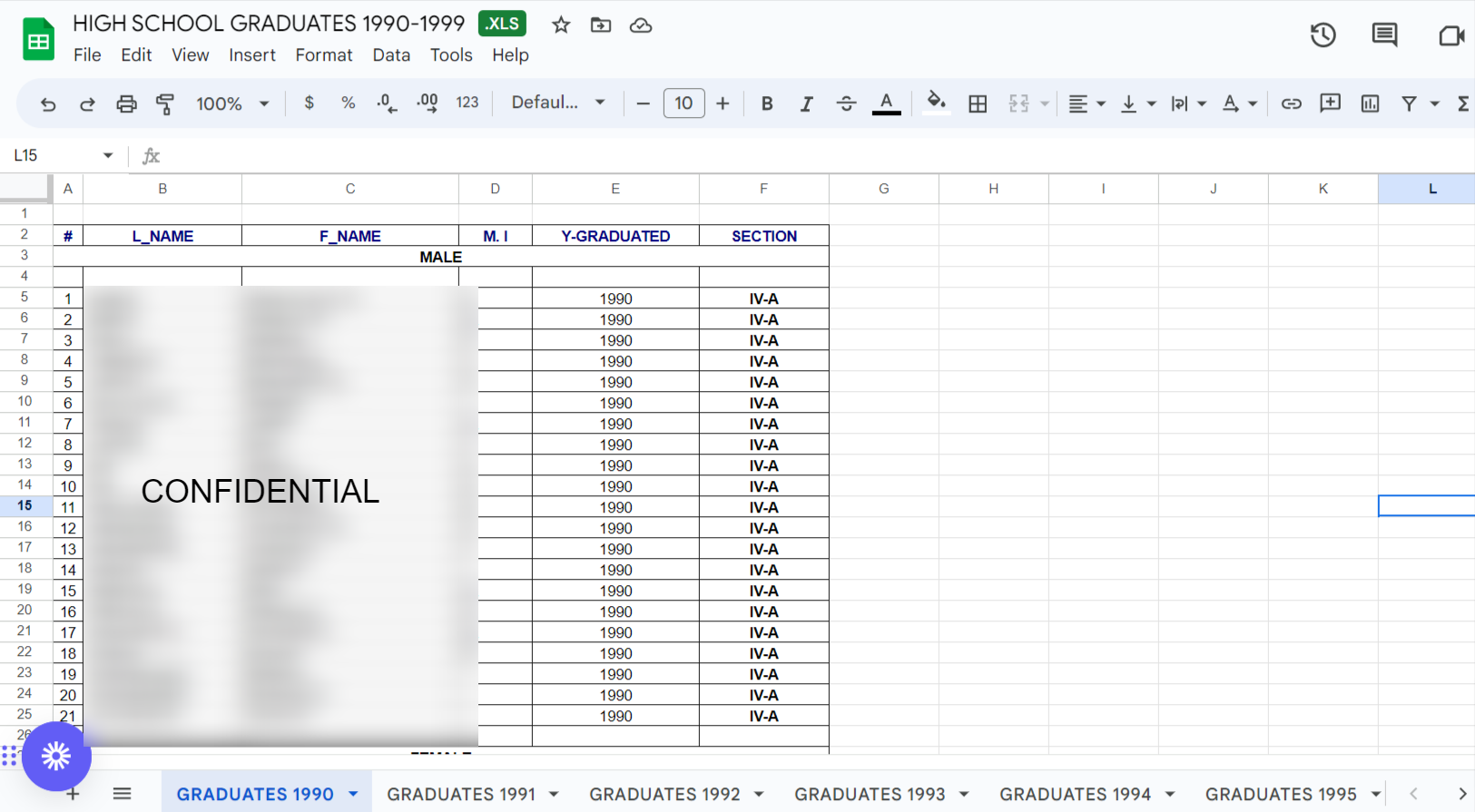Toggle italic formatting
1475x812 pixels.
coord(806,103)
